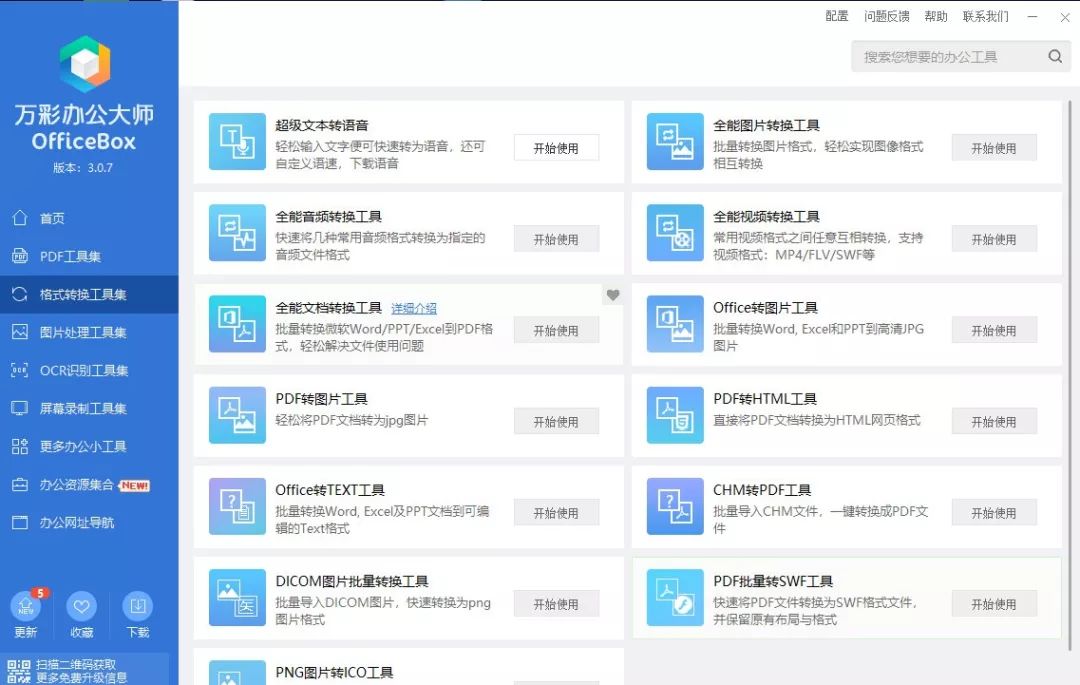
Task: Click 开始使用 for PDF批量转SWF工具
Action: coord(994,604)
